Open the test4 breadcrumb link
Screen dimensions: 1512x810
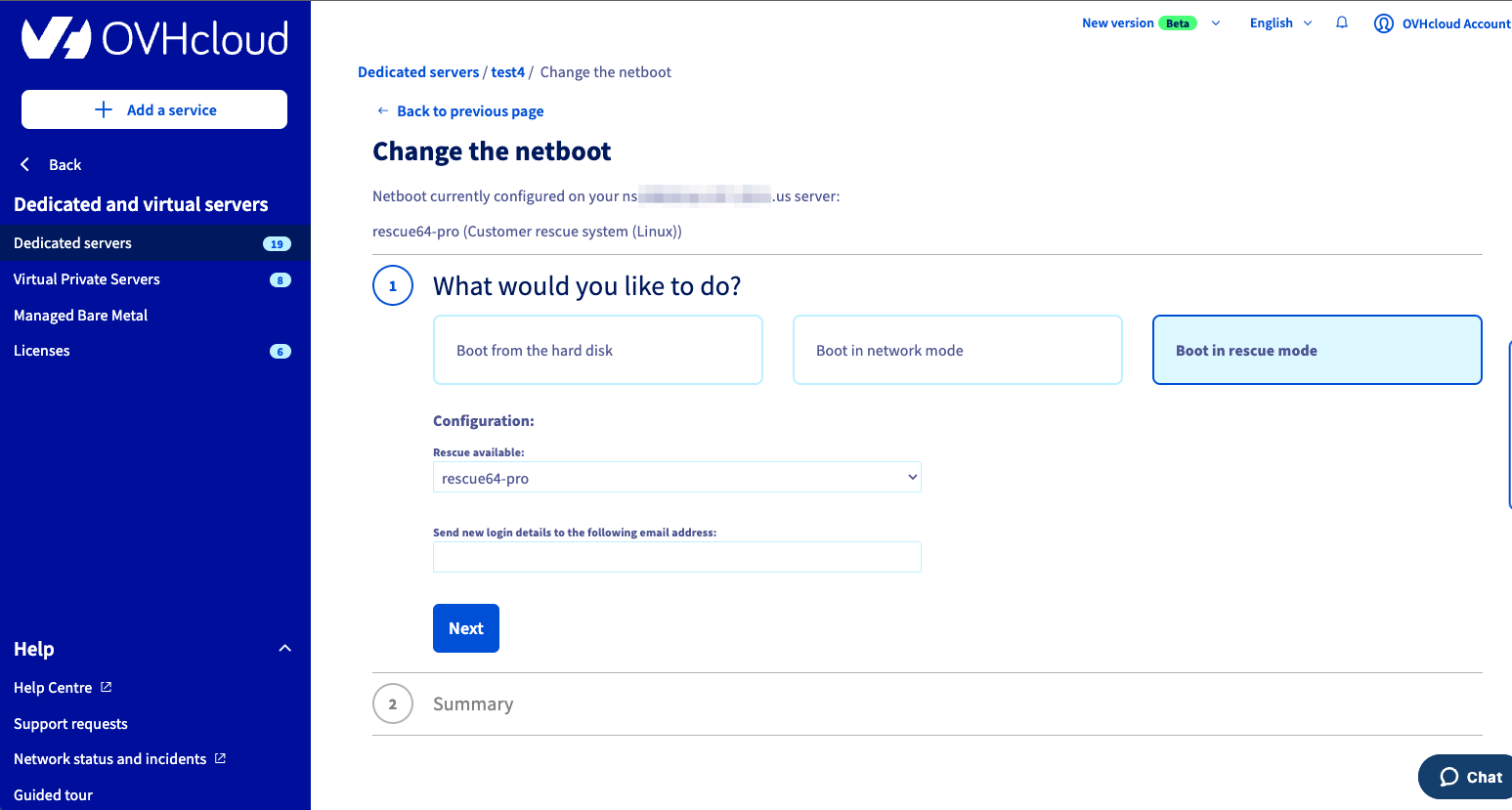(508, 72)
